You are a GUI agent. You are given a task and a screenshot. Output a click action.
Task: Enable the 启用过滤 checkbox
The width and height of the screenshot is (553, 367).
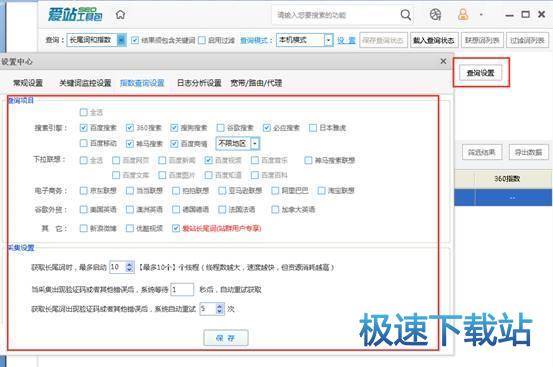coord(202,40)
